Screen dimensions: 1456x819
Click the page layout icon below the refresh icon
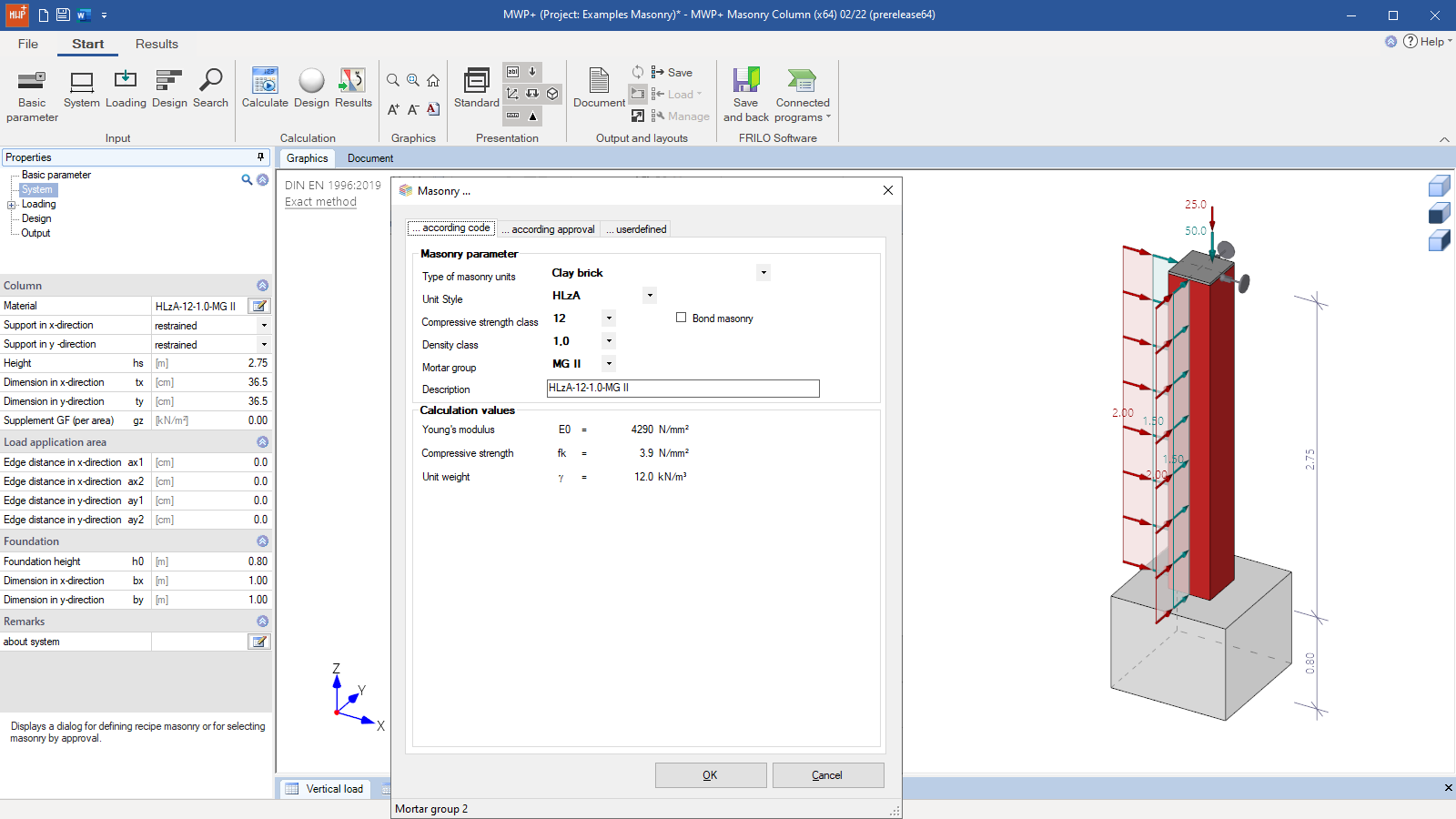(638, 94)
